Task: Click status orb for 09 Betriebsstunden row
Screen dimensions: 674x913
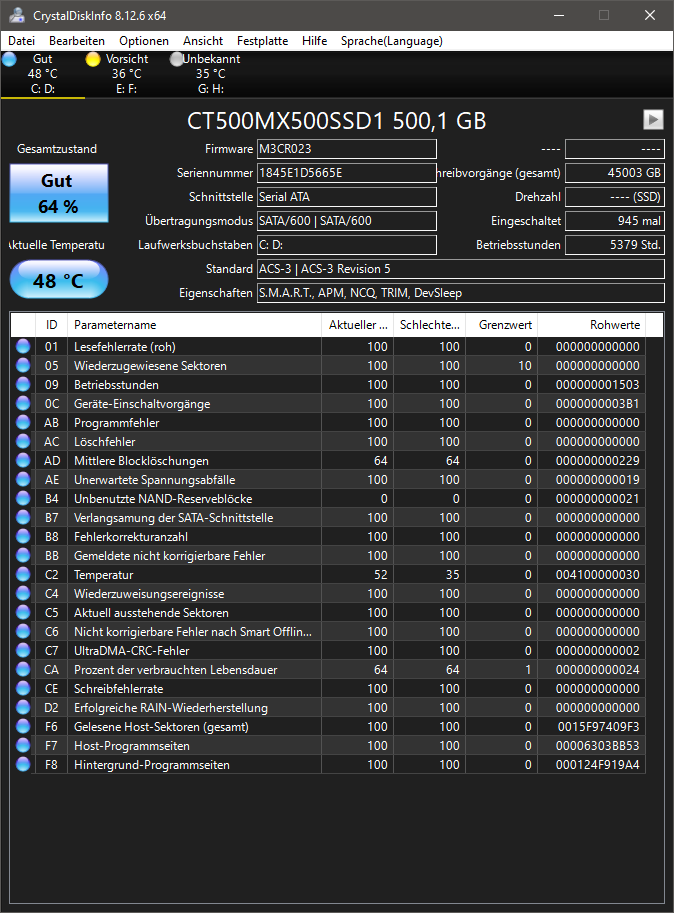Action: tap(23, 384)
